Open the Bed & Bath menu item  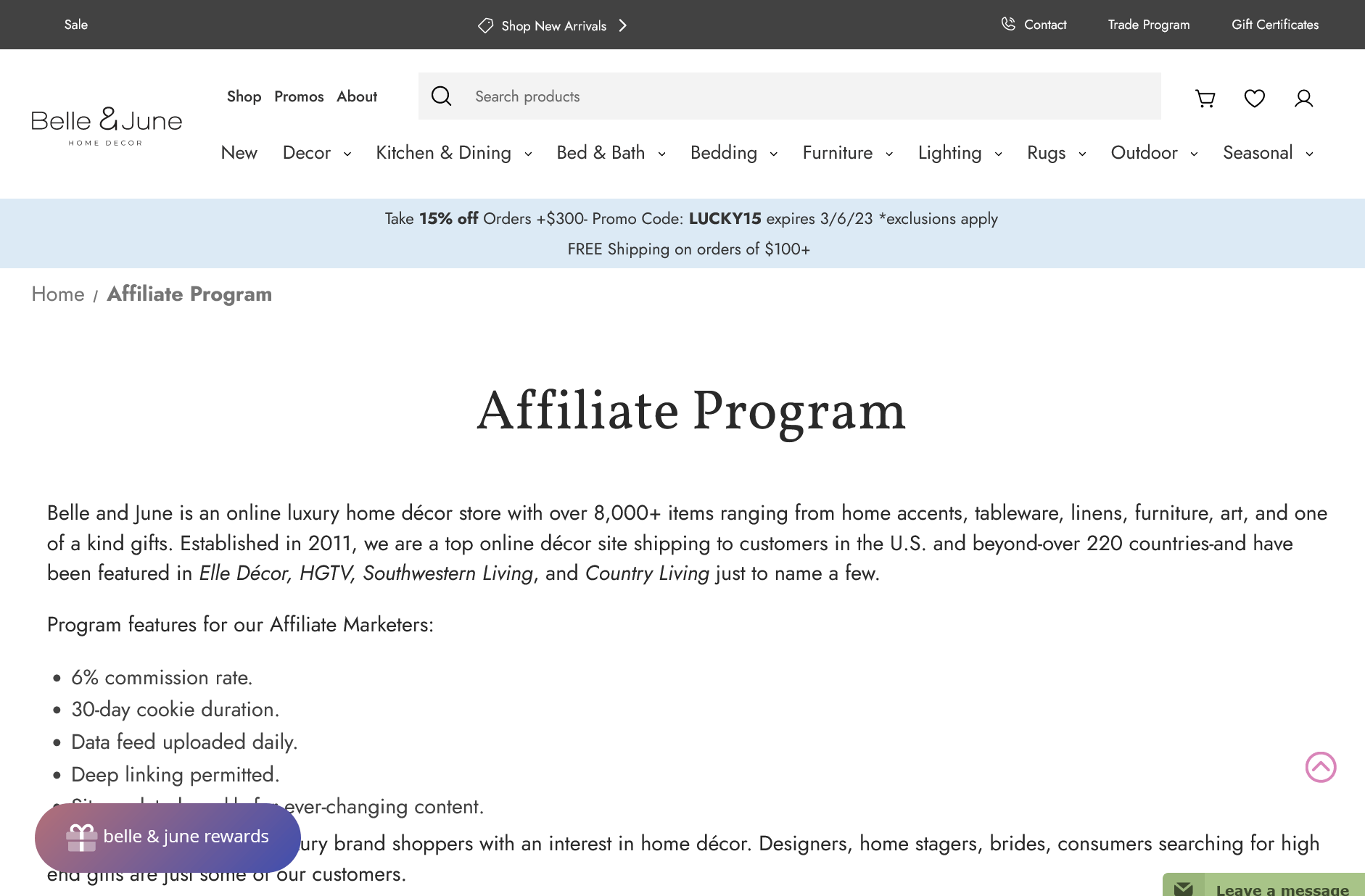pos(601,153)
